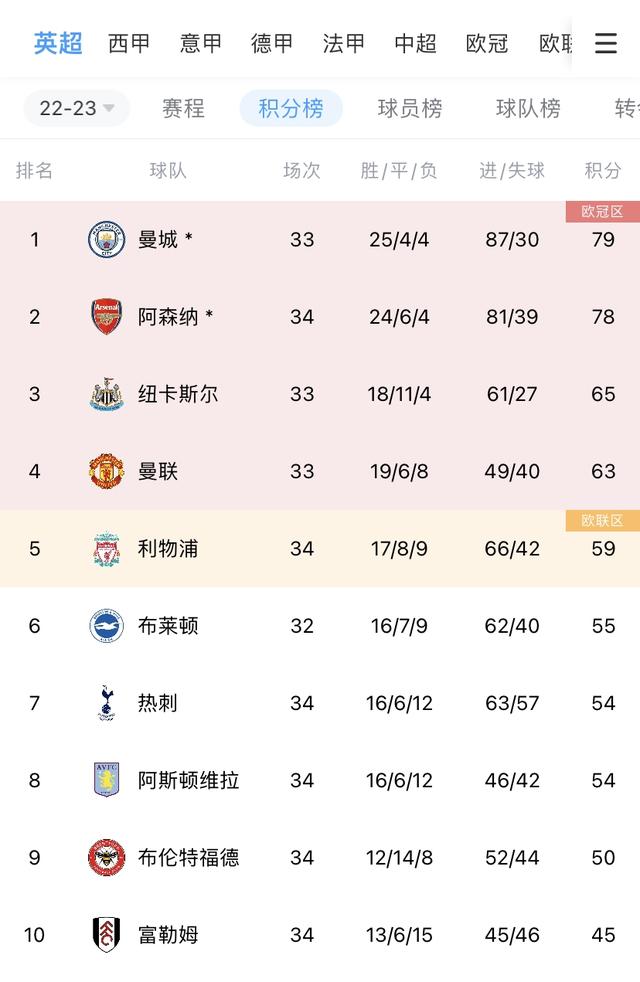Viewport: 640px width, 982px height.
Task: Click the Brighton club crest
Action: [106, 626]
